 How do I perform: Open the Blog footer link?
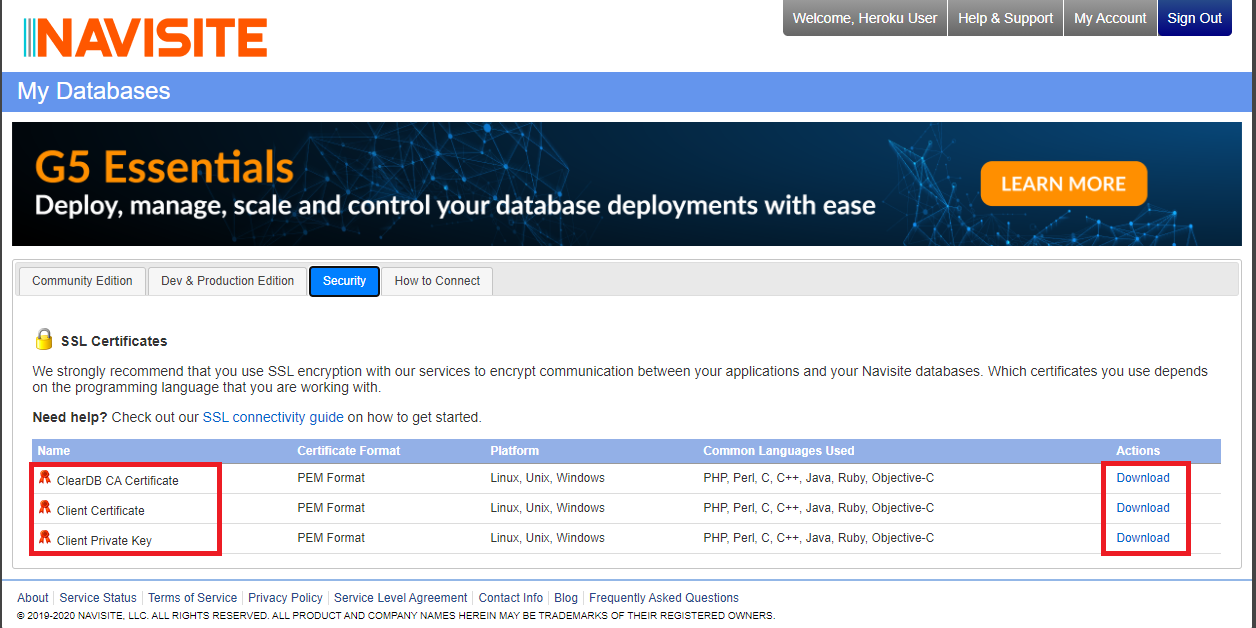[x=566, y=598]
